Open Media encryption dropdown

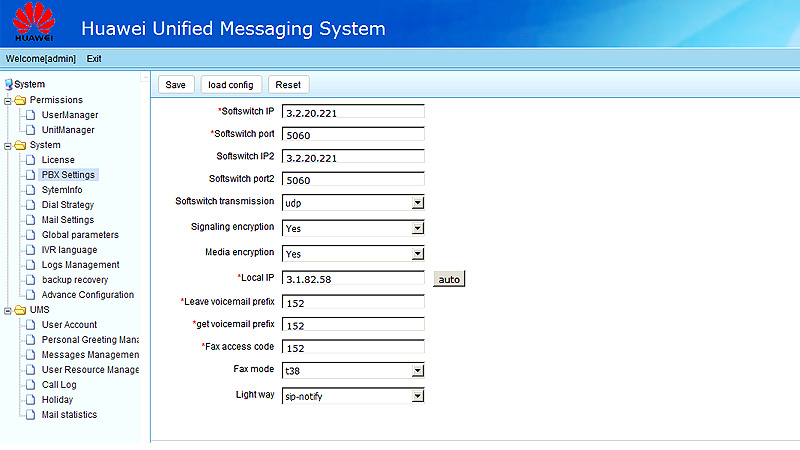418,254
